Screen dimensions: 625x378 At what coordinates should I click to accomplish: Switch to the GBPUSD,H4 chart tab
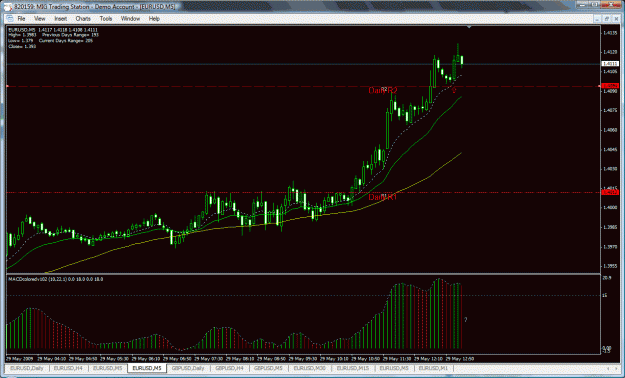click(x=229, y=368)
